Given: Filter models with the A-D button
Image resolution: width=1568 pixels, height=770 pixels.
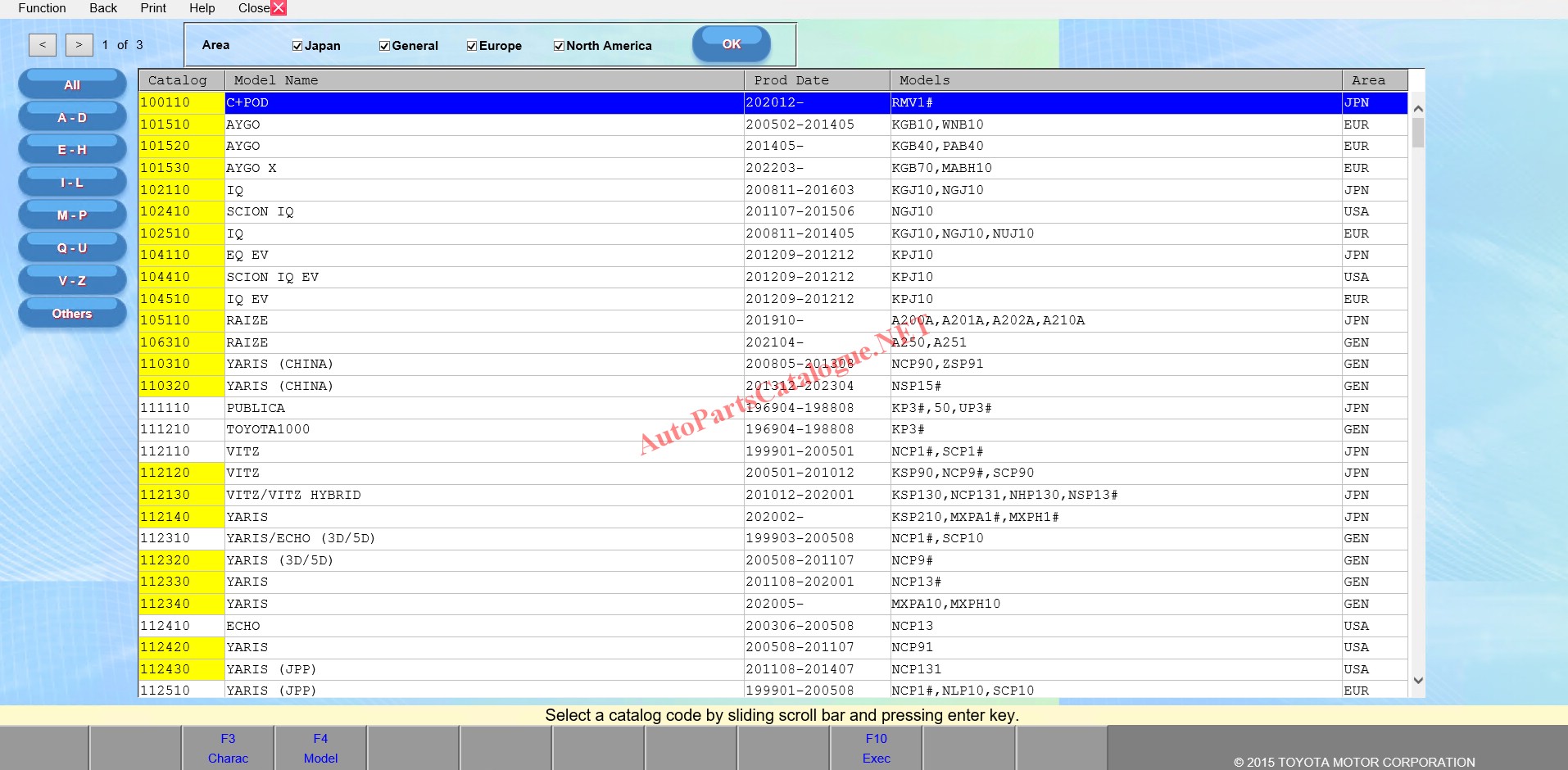Looking at the screenshot, I should click(72, 117).
